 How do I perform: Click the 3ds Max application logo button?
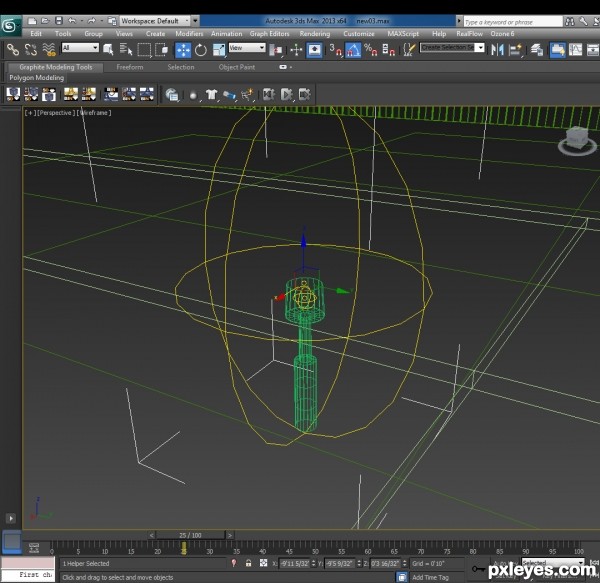(10, 26)
